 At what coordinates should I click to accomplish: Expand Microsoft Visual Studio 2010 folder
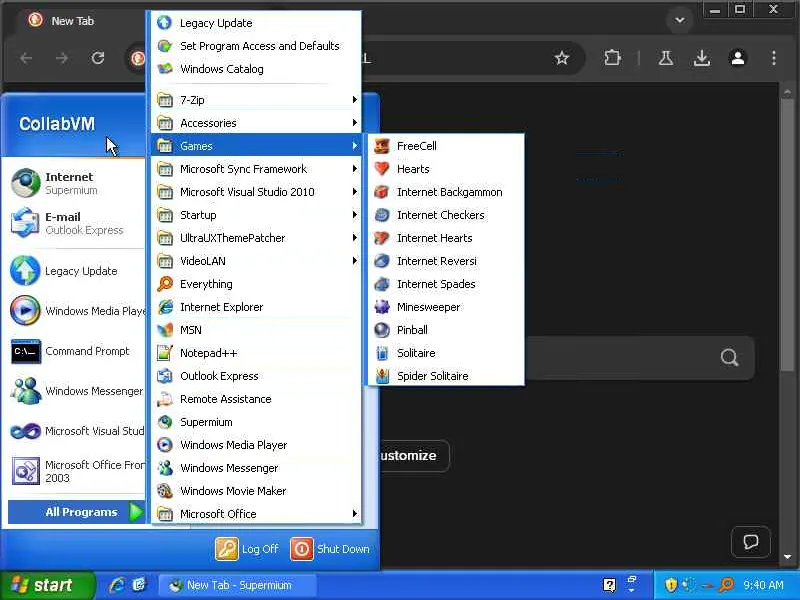pos(256,192)
